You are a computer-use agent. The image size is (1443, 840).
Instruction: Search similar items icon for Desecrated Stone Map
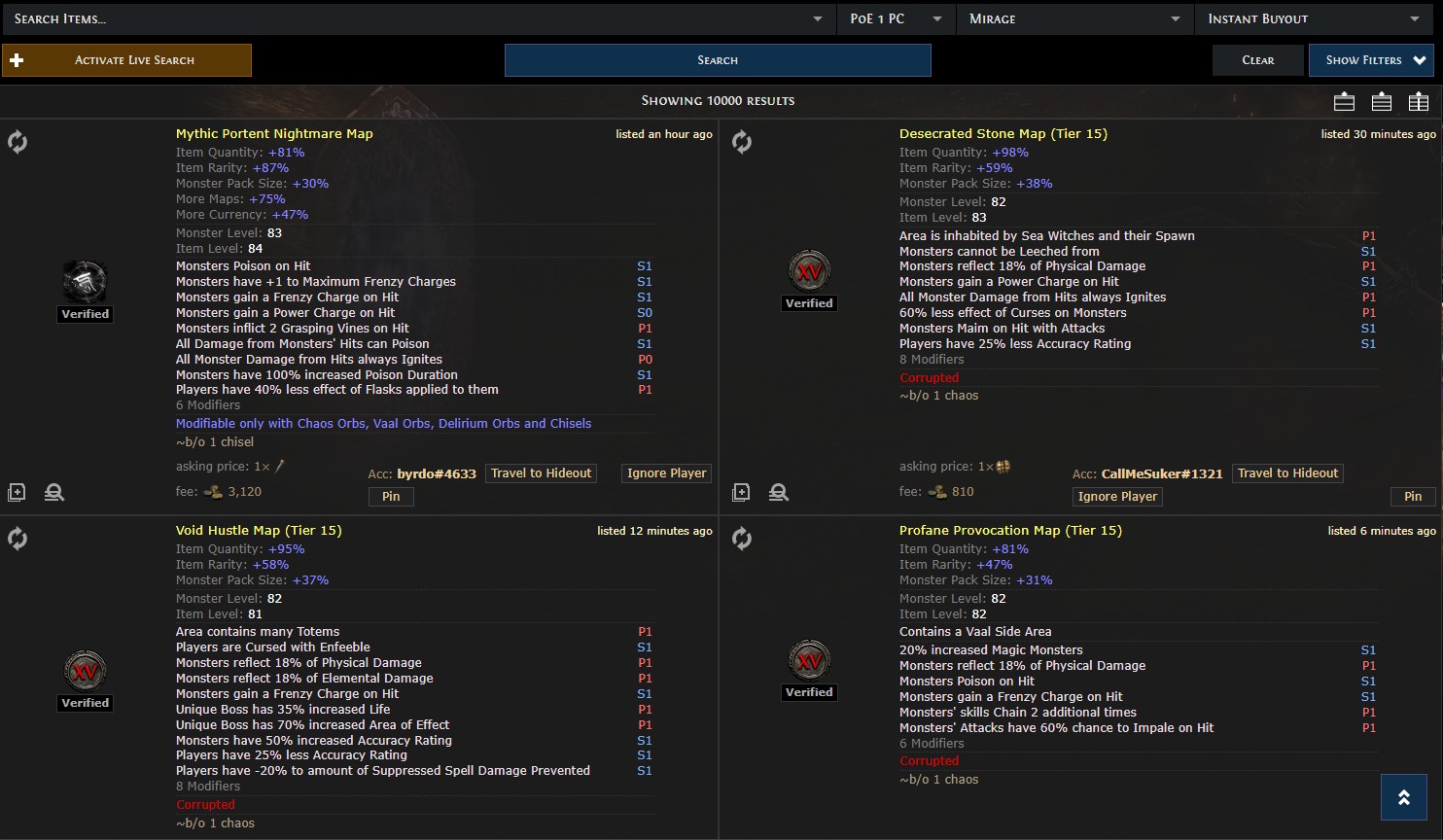click(x=779, y=493)
